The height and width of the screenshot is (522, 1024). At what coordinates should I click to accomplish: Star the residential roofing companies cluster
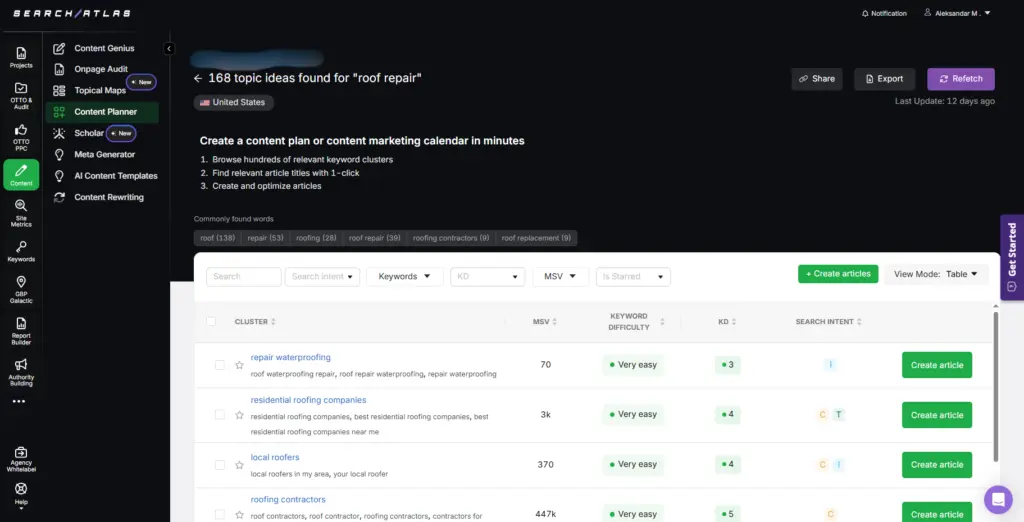239,415
